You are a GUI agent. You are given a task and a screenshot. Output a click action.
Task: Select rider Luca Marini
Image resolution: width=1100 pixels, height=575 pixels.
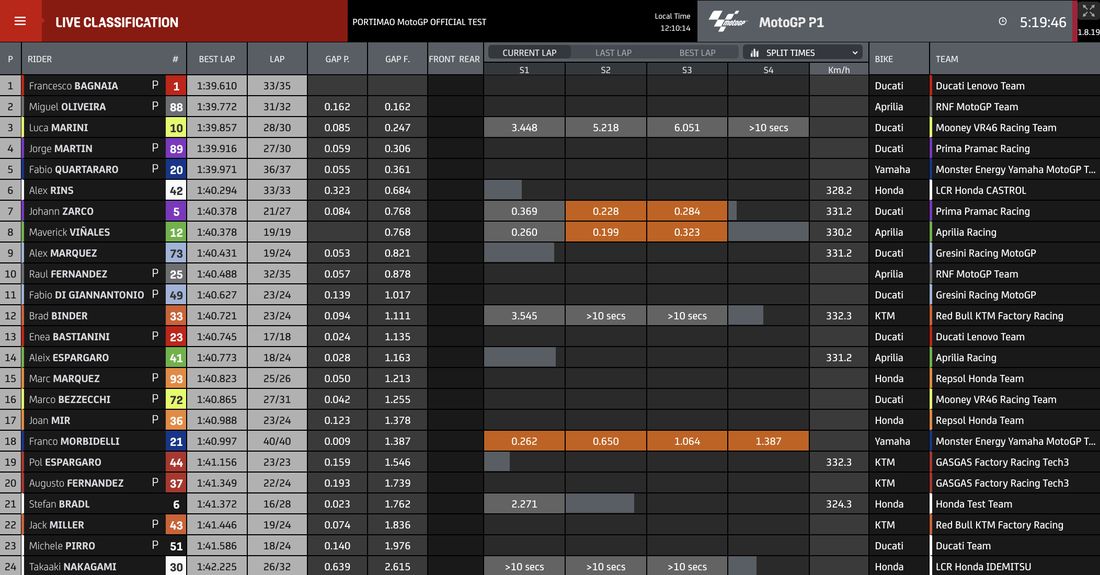(x=58, y=128)
